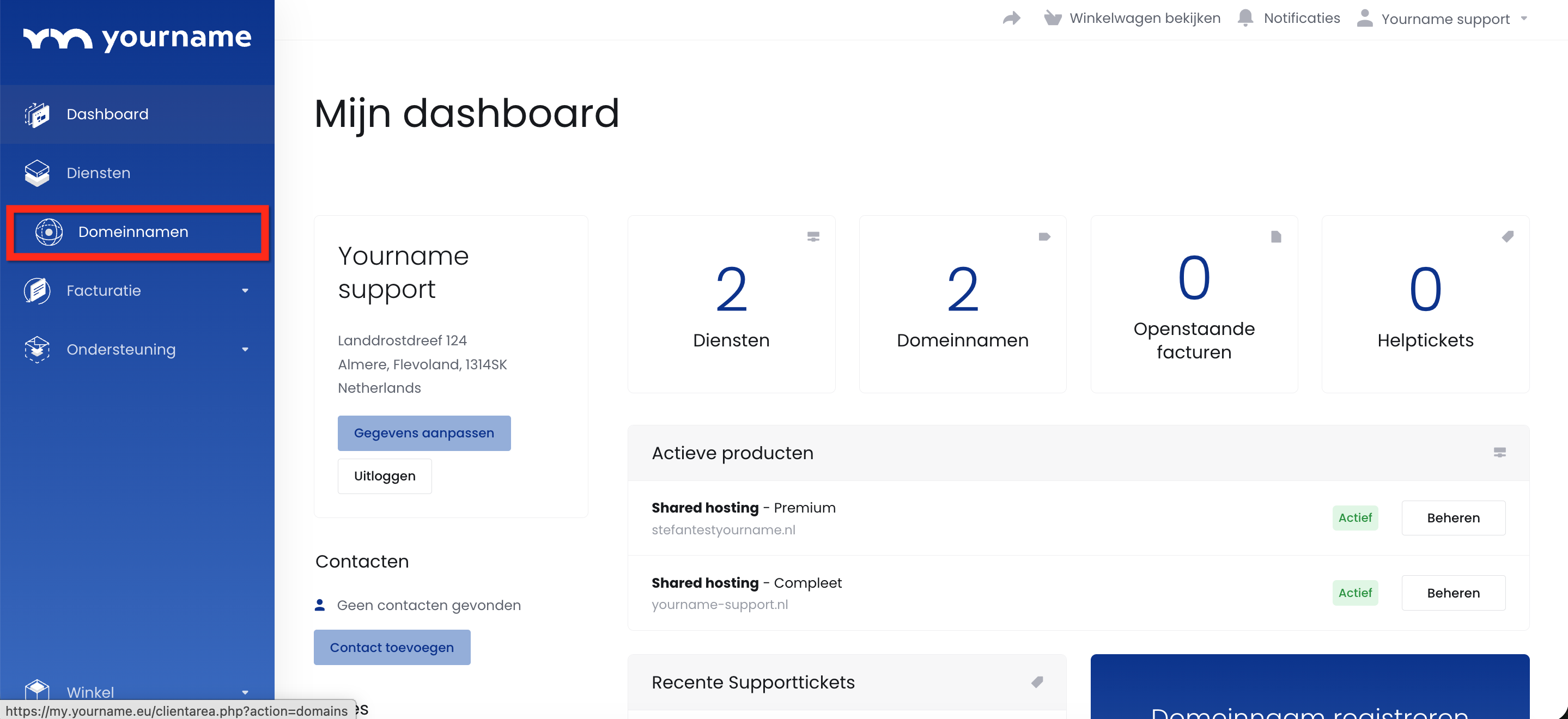Viewport: 1568px width, 719px height.
Task: Click the Uitloggen button
Action: (384, 476)
